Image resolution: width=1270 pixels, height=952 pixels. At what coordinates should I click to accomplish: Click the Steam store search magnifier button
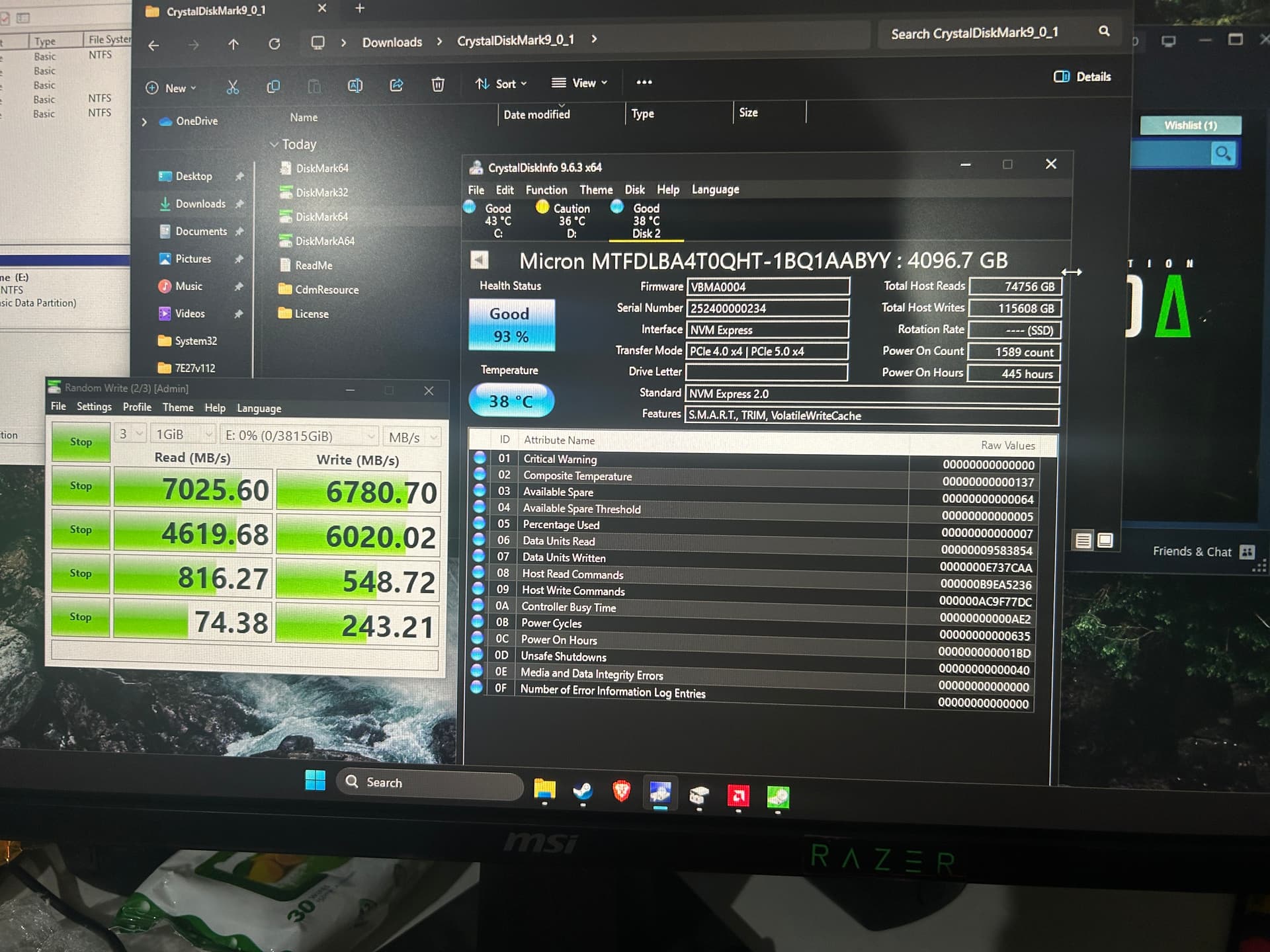(x=1222, y=154)
